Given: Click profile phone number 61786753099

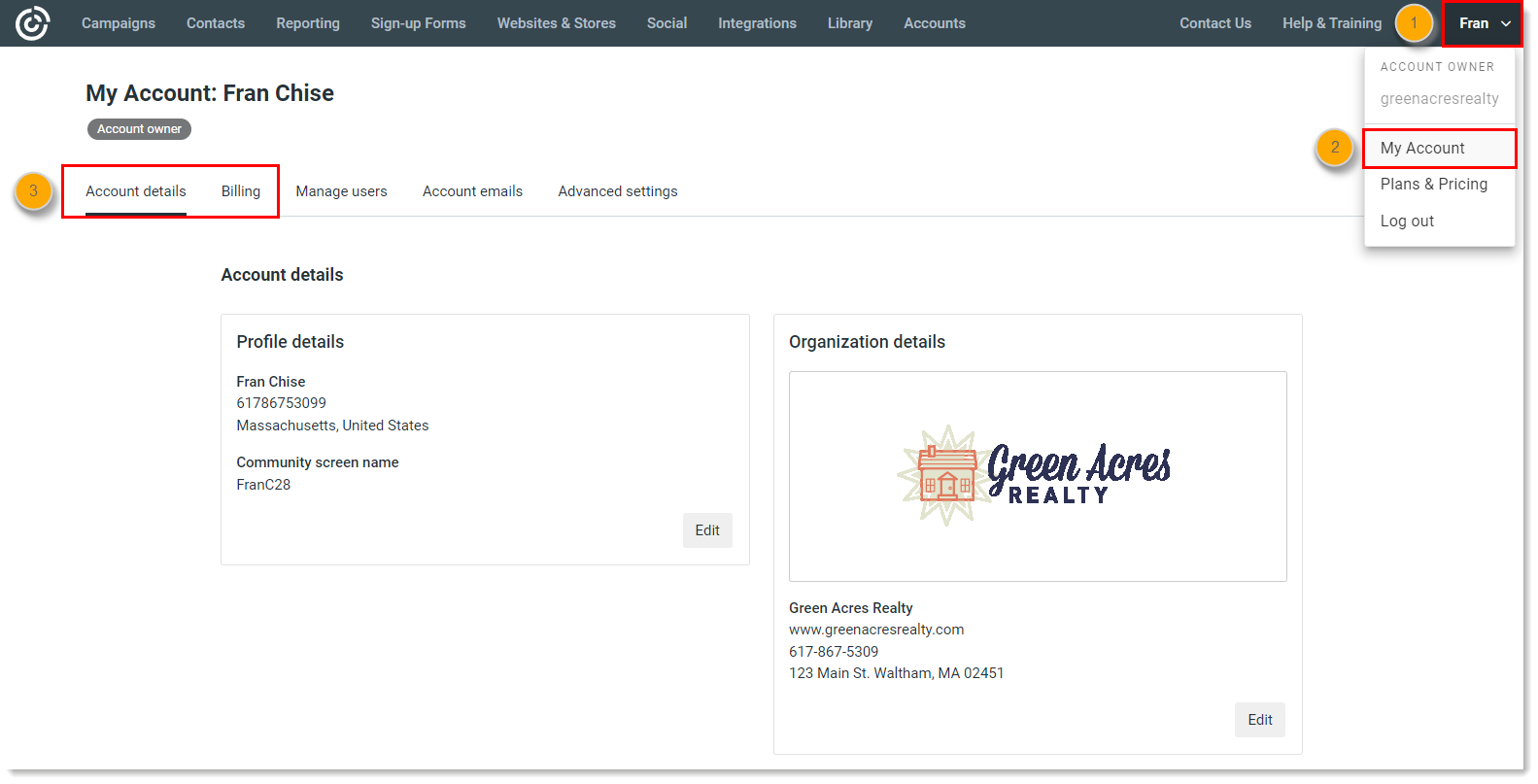Looking at the screenshot, I should pos(282,403).
